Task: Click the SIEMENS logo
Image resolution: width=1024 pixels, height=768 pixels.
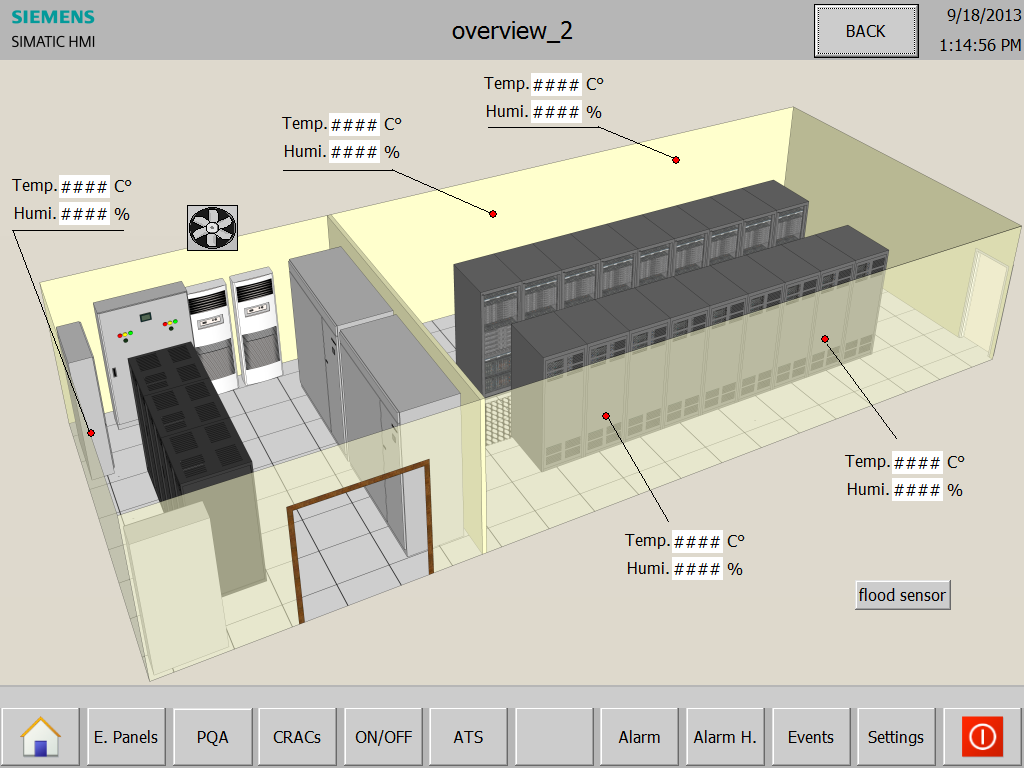Action: coord(53,17)
